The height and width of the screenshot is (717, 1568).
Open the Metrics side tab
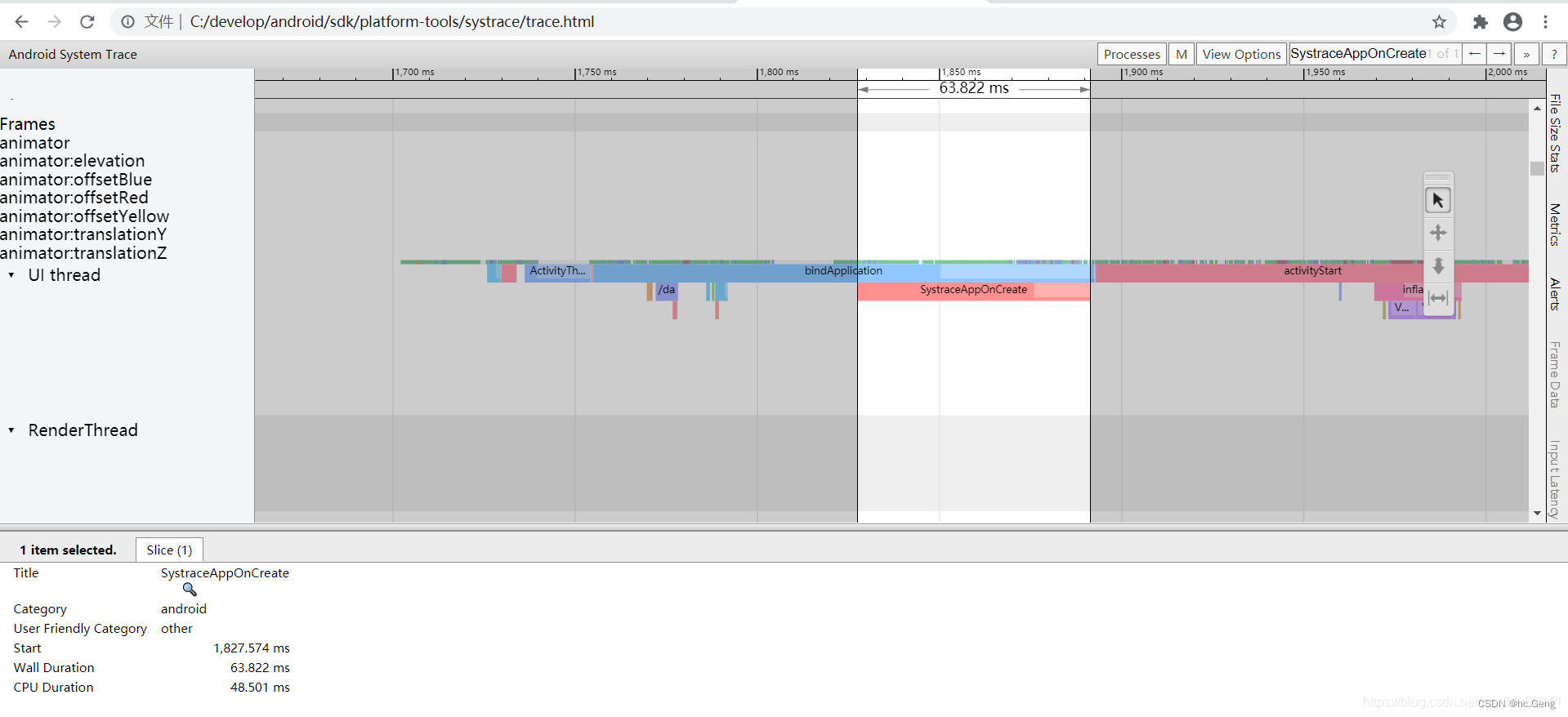click(1556, 225)
